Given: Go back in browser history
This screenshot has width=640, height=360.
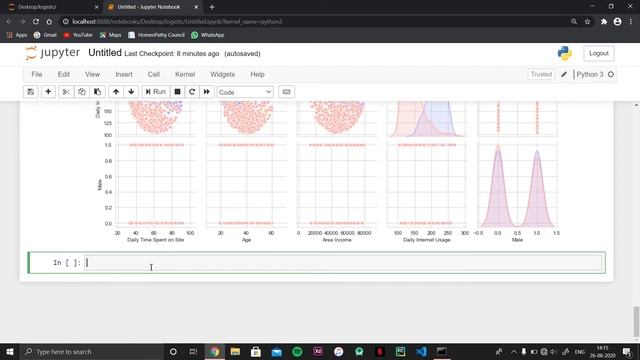Looking at the screenshot, I should [x=9, y=22].
